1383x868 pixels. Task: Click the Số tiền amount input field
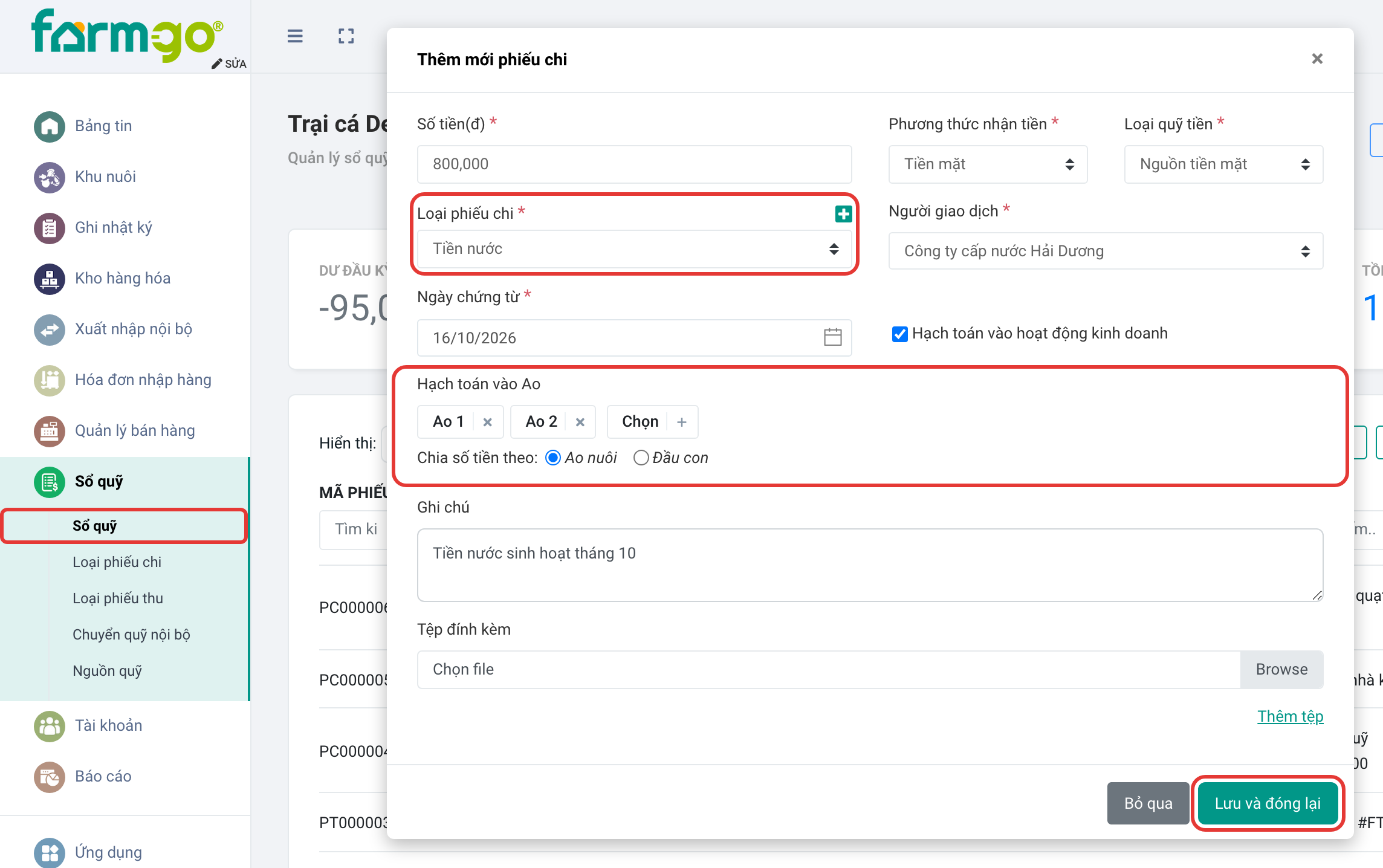pos(634,164)
